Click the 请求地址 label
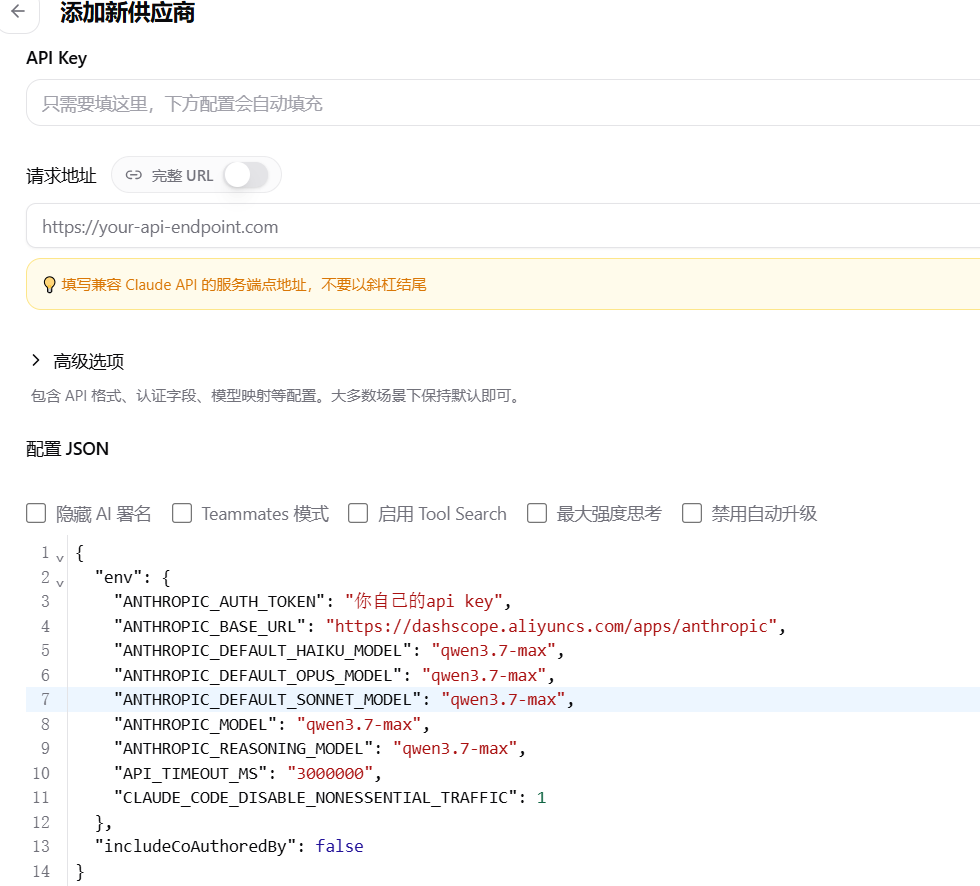 point(61,176)
